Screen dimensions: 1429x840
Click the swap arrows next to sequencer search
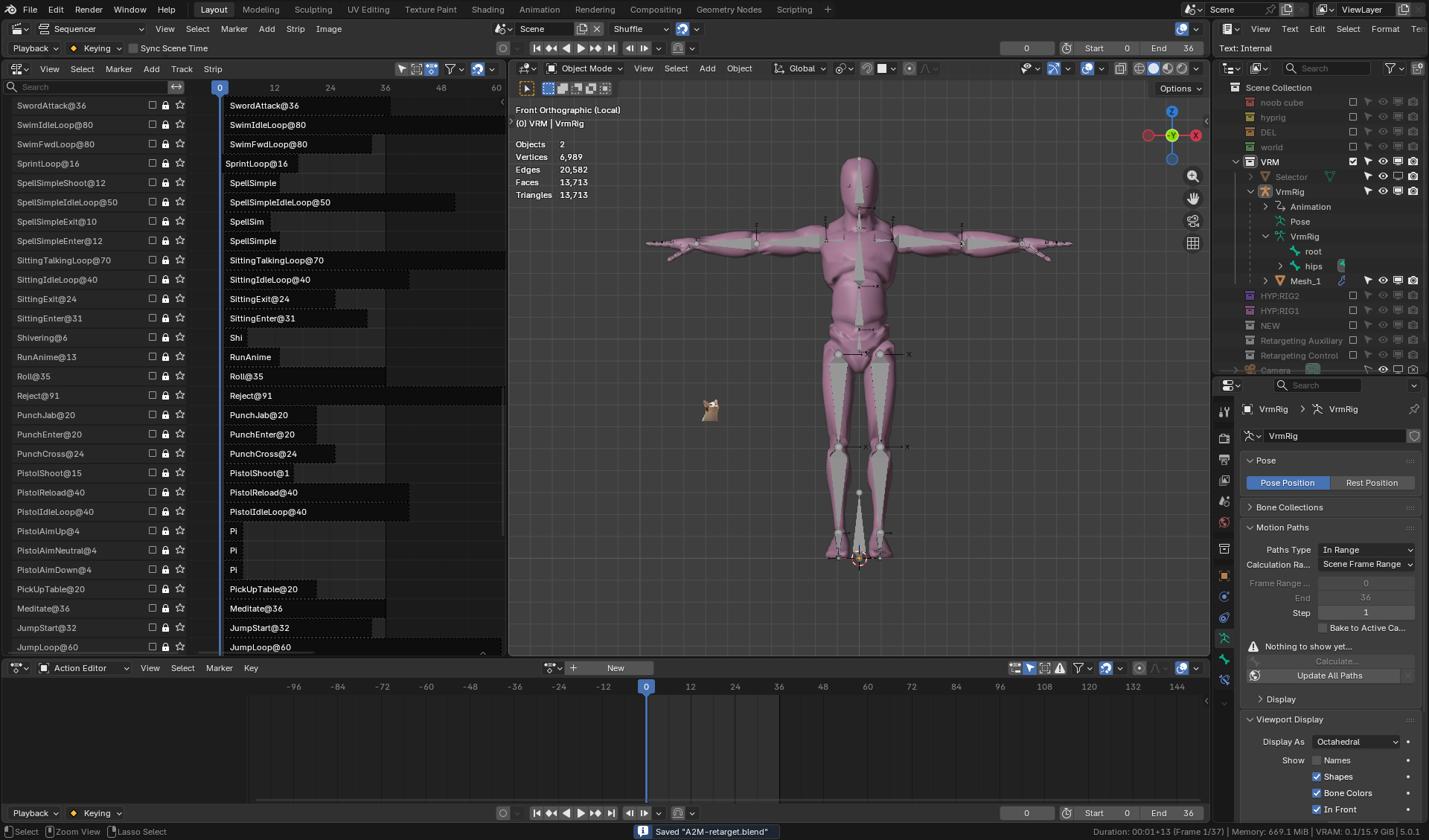(176, 87)
